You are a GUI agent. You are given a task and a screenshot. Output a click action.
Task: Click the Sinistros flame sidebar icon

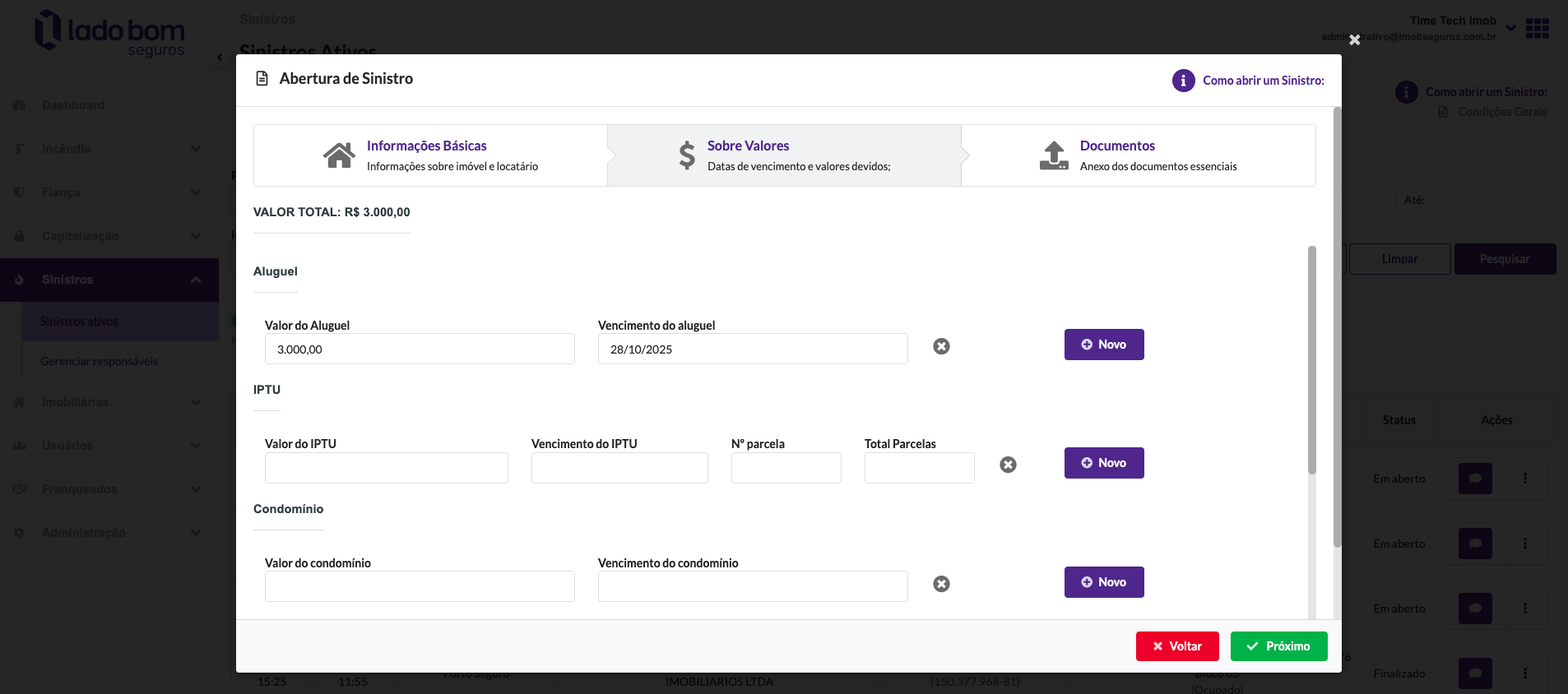[20, 280]
